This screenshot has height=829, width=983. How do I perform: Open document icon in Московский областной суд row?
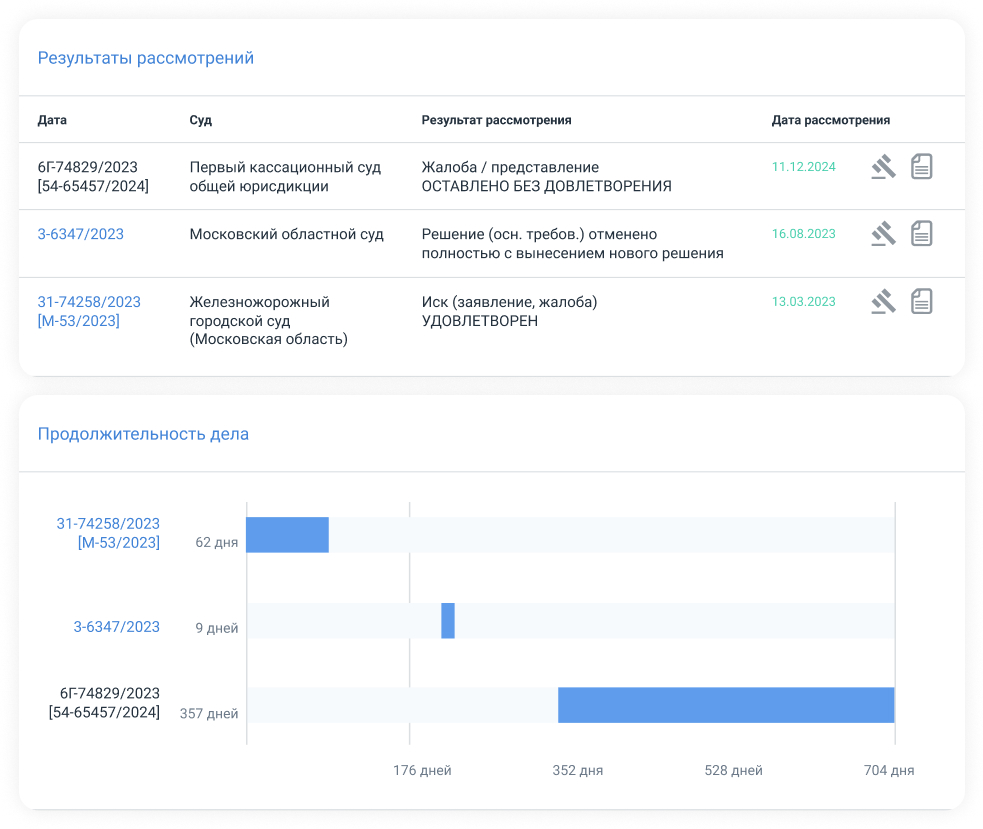pos(921,234)
